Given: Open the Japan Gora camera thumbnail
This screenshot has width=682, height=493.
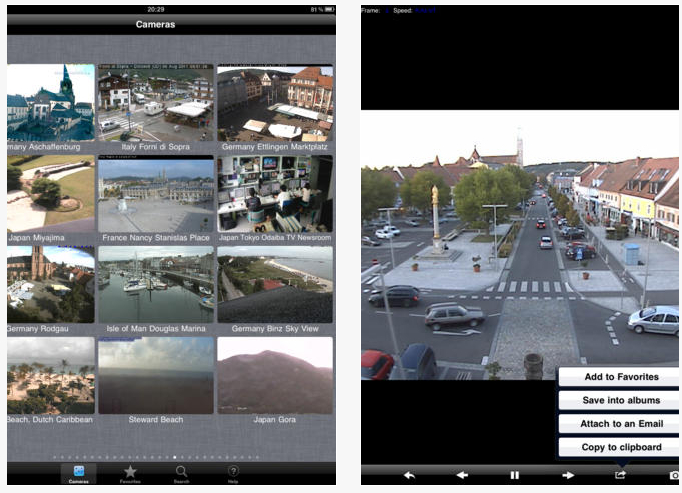Looking at the screenshot, I should click(275, 376).
